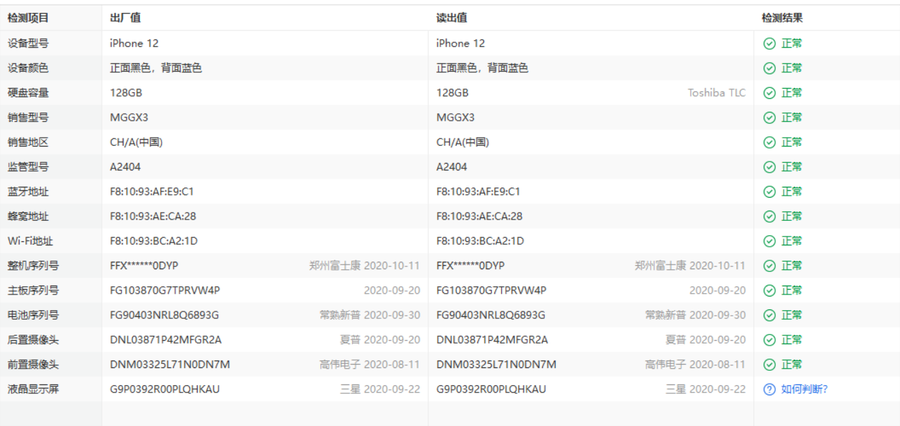Screen dimensions: 900x426
Task: Click 读出值 cell CH/A(中国)
Action: click(463, 142)
